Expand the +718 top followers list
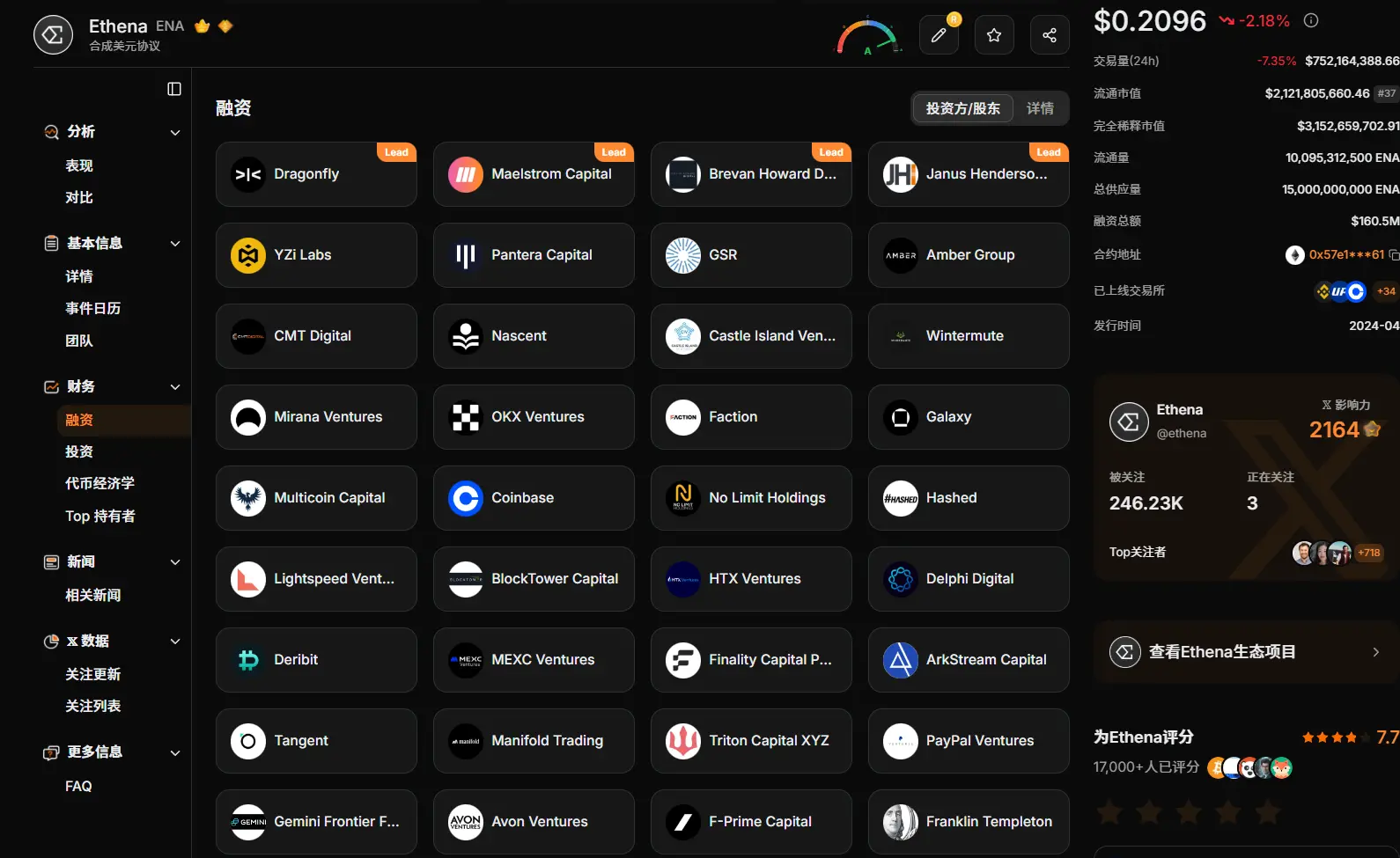1400x858 pixels. 1369,553
